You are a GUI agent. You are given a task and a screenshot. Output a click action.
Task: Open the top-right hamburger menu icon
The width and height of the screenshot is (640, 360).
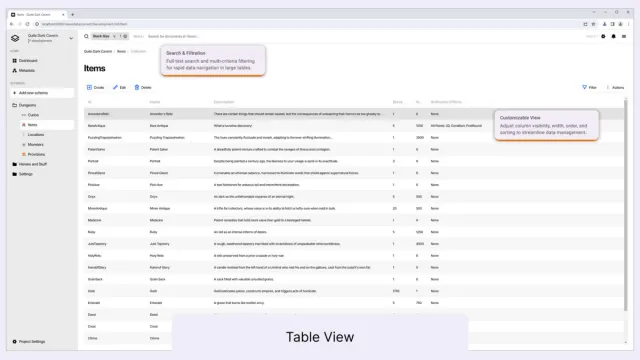624,36
